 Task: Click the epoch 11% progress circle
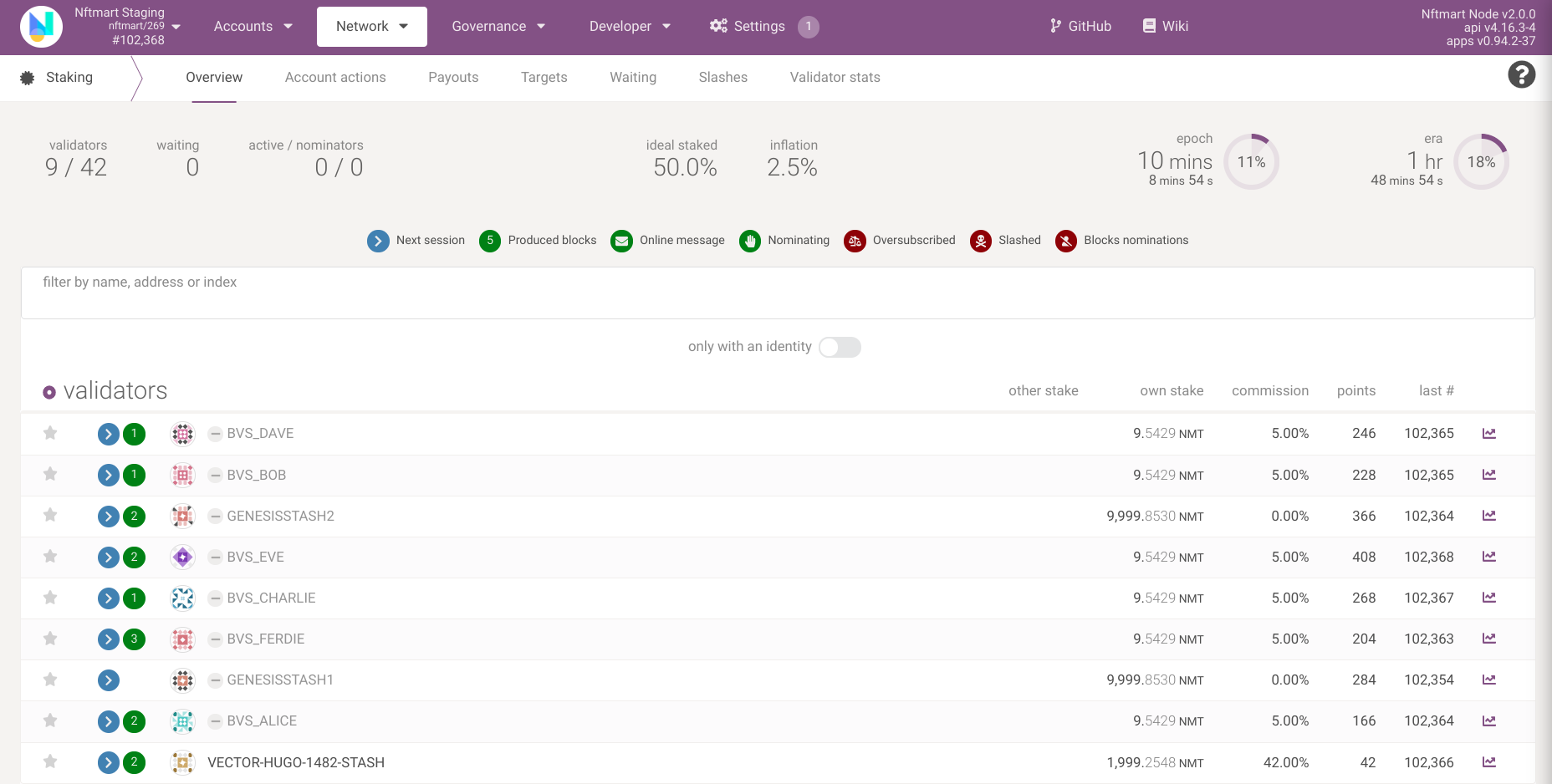click(x=1252, y=162)
